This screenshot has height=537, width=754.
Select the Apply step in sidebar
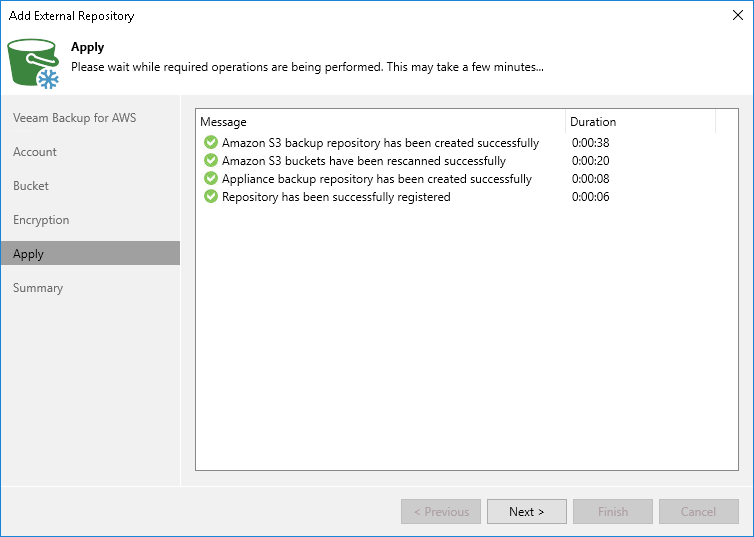tap(29, 254)
